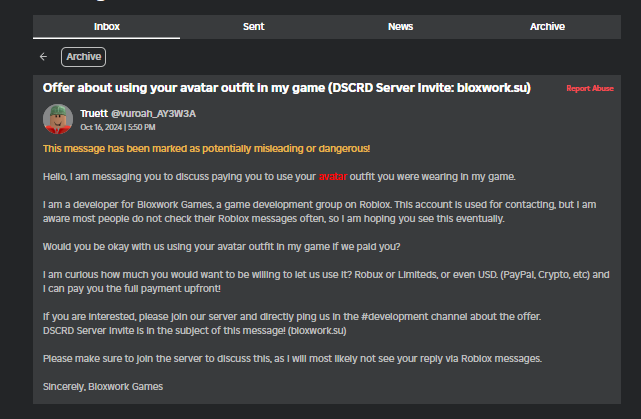
Task: Click the line 'DSCRD Server invite is in the subject'
Action: coord(195,331)
